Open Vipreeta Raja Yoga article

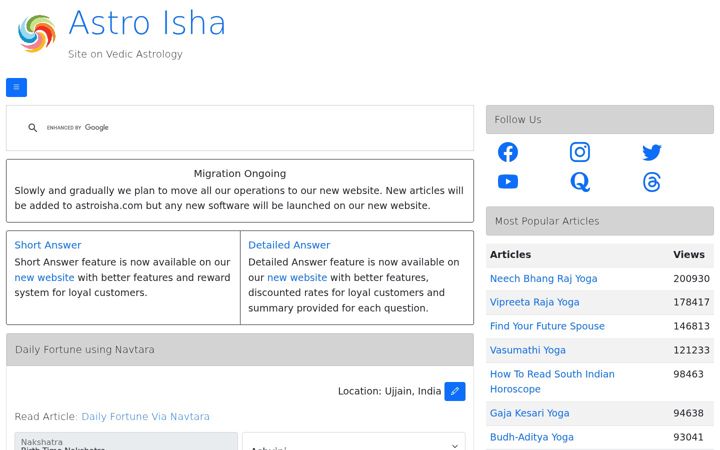pos(534,302)
